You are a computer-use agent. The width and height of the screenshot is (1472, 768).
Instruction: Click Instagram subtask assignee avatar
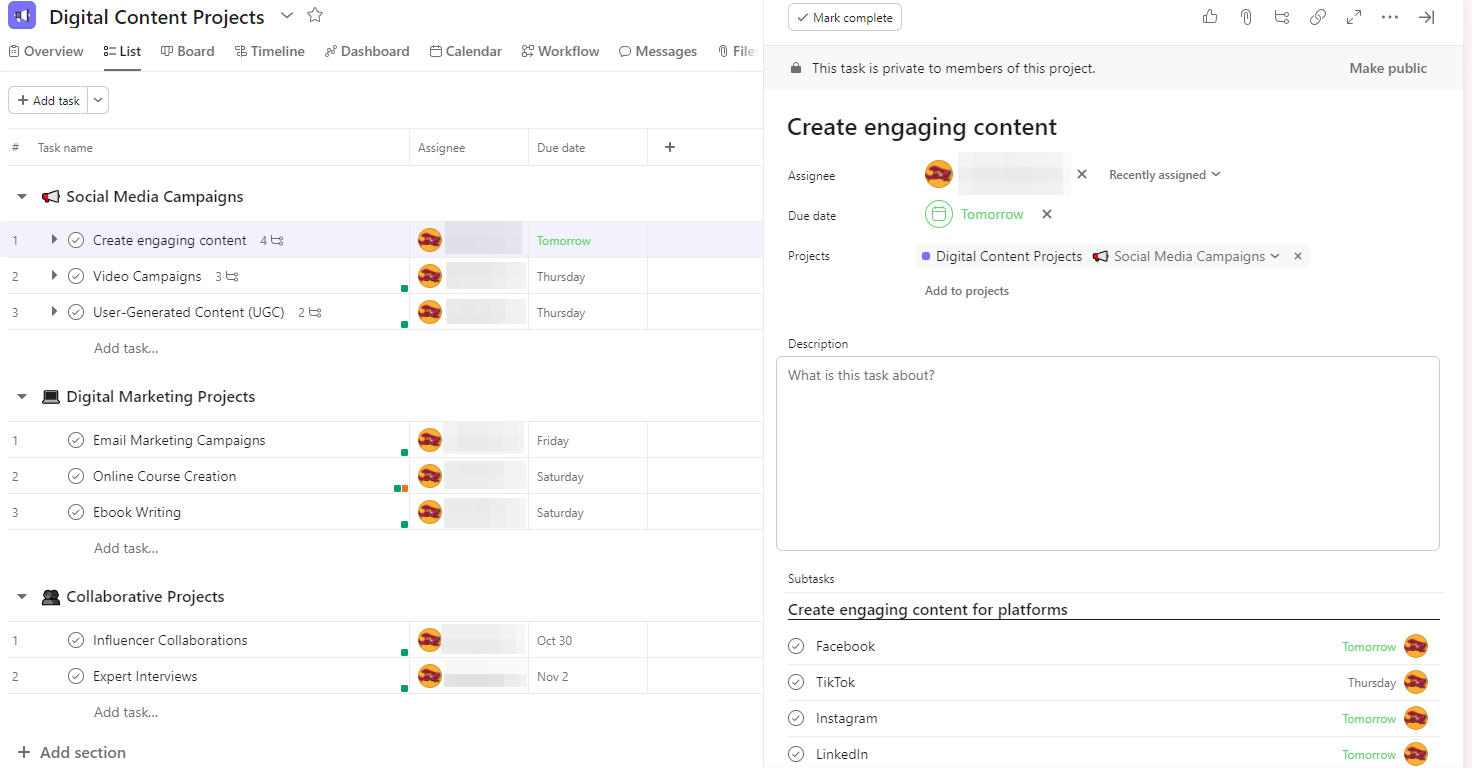pos(1415,718)
